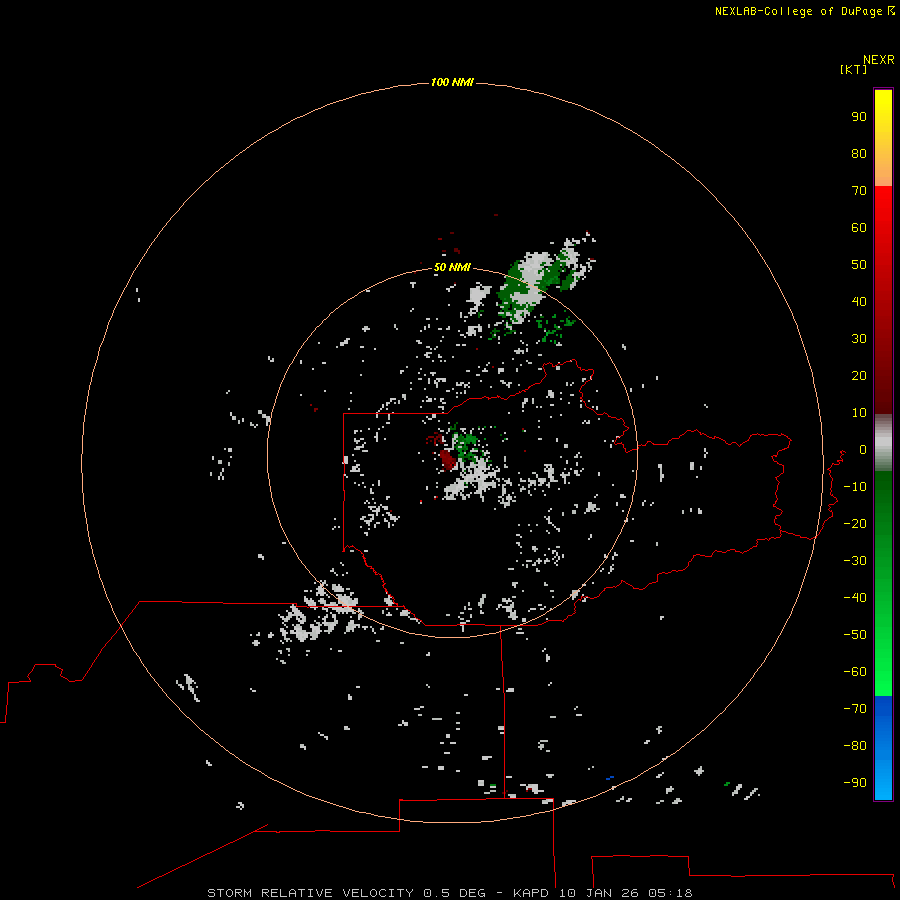Click the 0.5 DEG elevation text in the caption
The image size is (900, 900).
point(455,893)
